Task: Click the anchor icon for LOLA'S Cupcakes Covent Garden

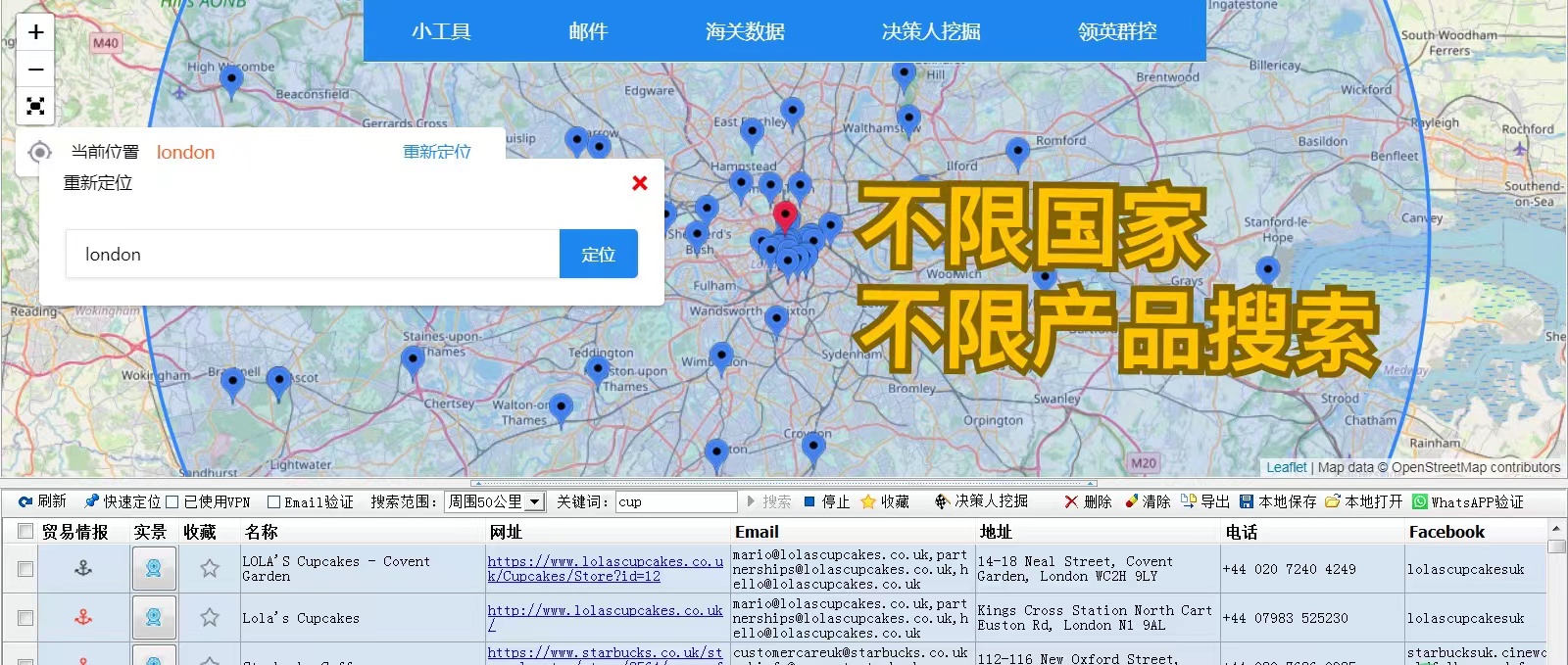Action: point(83,568)
